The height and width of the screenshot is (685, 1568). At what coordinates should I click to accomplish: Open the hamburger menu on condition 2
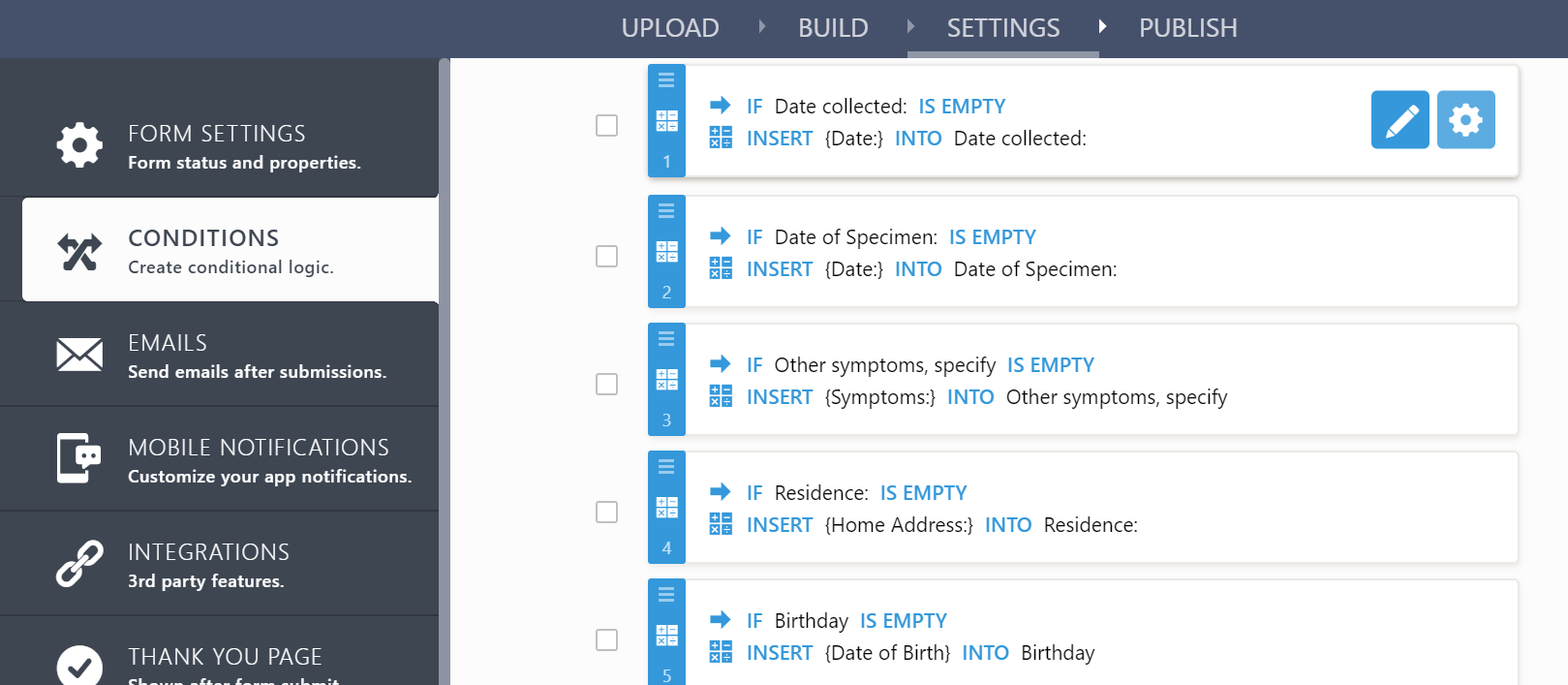[666, 208]
